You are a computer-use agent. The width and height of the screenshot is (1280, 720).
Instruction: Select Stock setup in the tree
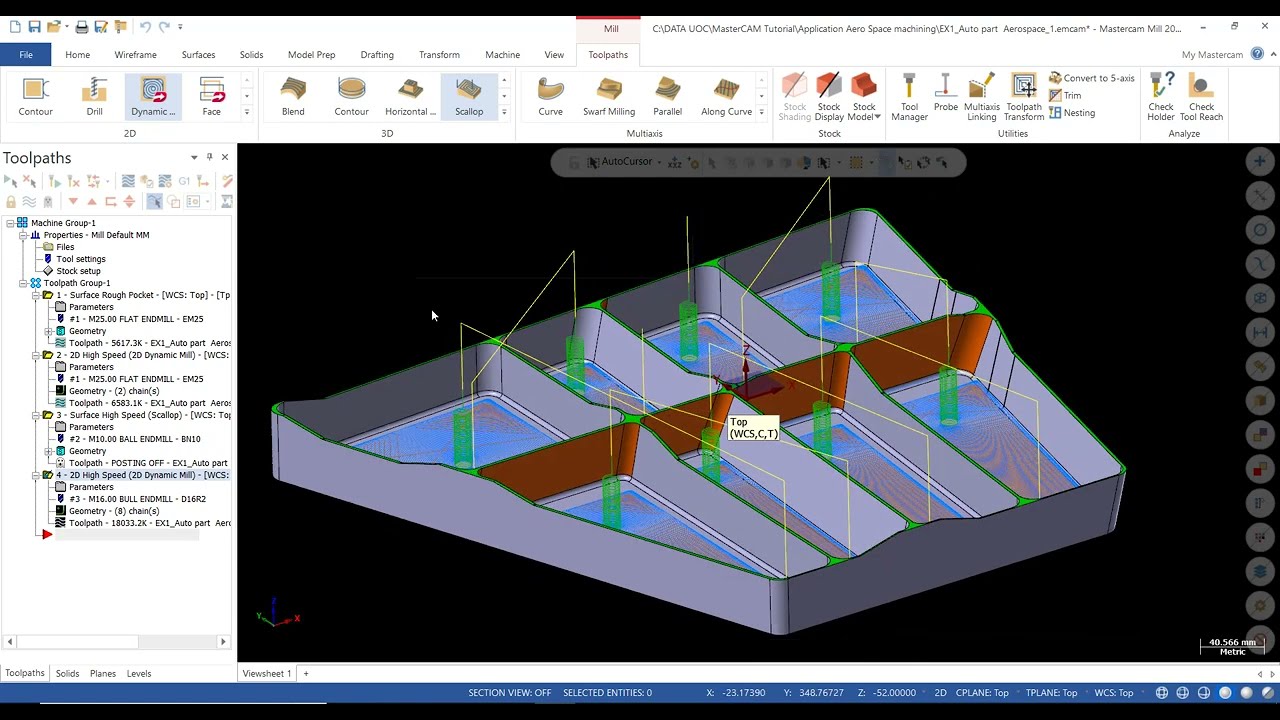click(78, 271)
